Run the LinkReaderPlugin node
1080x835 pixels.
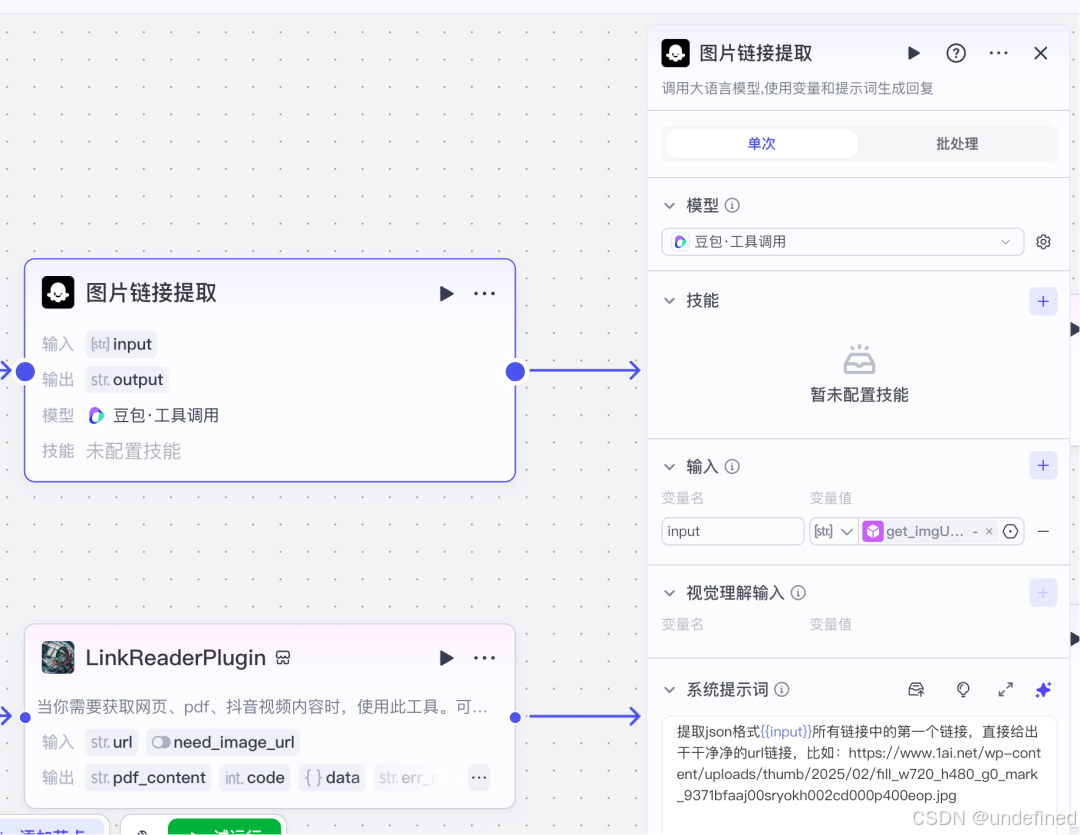[x=446, y=658]
